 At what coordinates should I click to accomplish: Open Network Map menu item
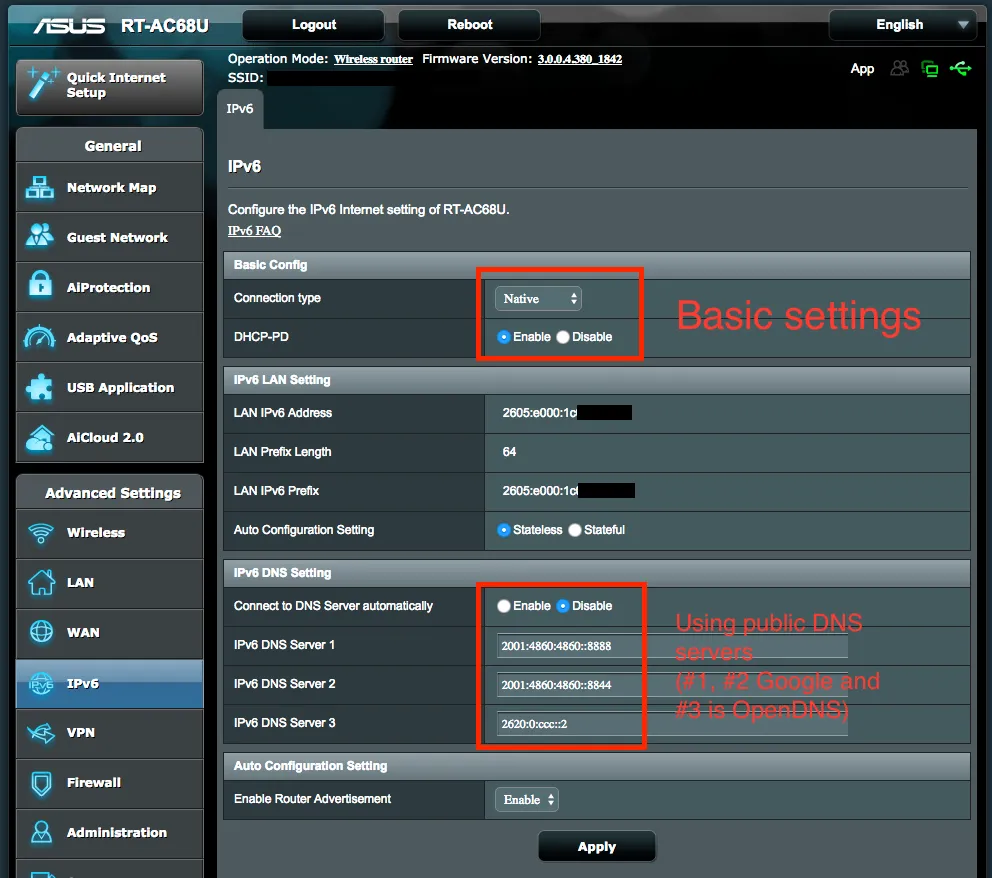pyautogui.click(x=109, y=187)
